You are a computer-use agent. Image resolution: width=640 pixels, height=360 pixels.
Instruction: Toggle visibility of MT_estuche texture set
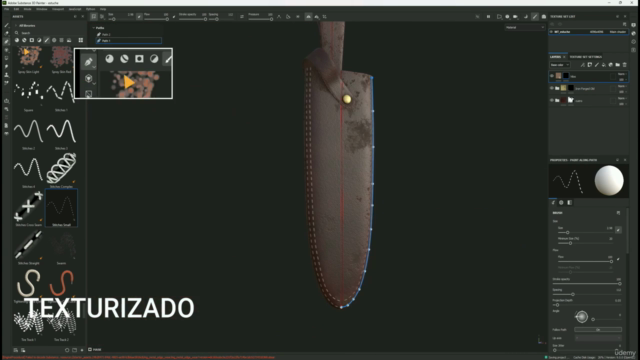tap(551, 32)
